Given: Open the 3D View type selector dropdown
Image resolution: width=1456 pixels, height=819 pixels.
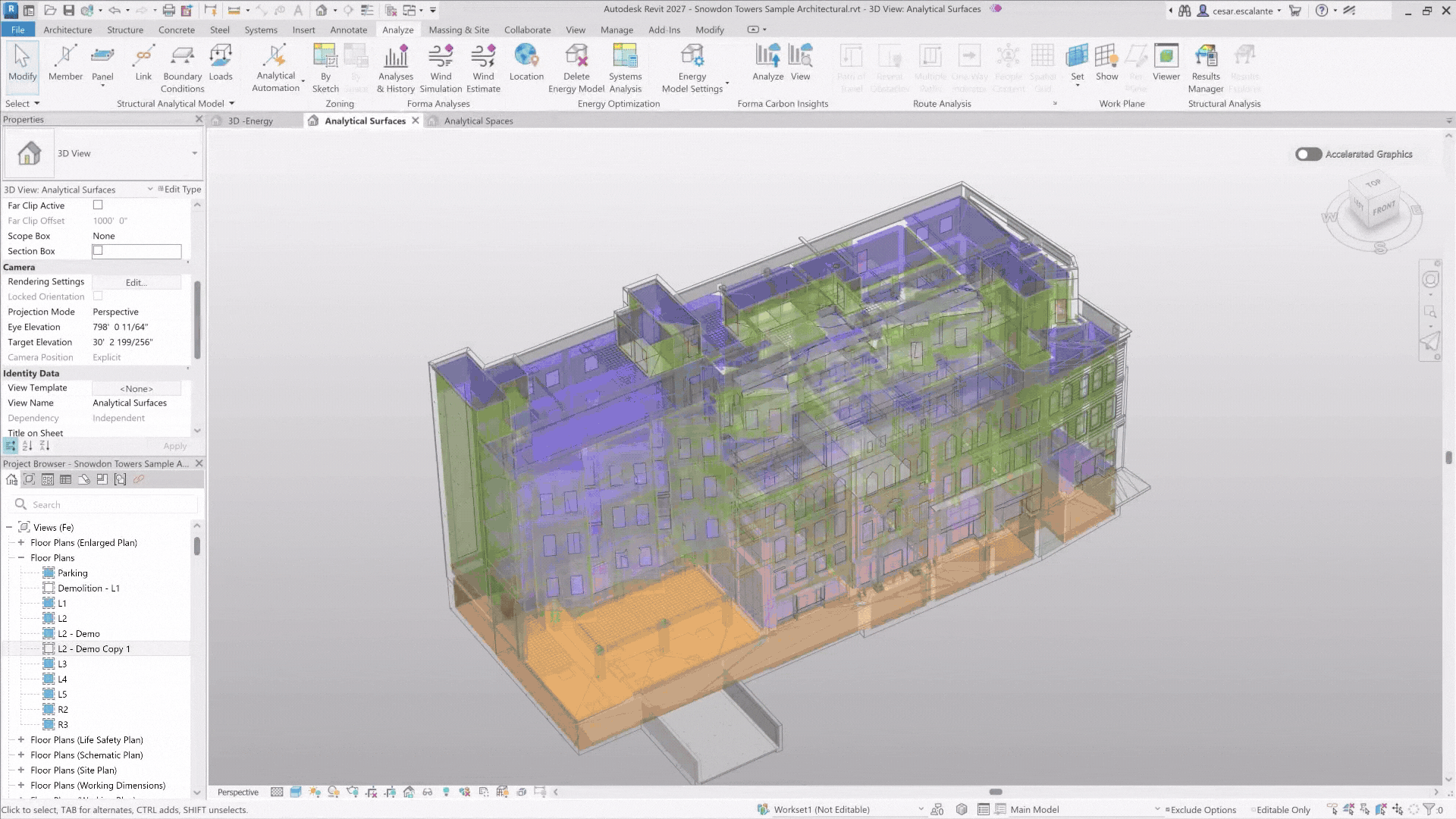Looking at the screenshot, I should tap(194, 153).
